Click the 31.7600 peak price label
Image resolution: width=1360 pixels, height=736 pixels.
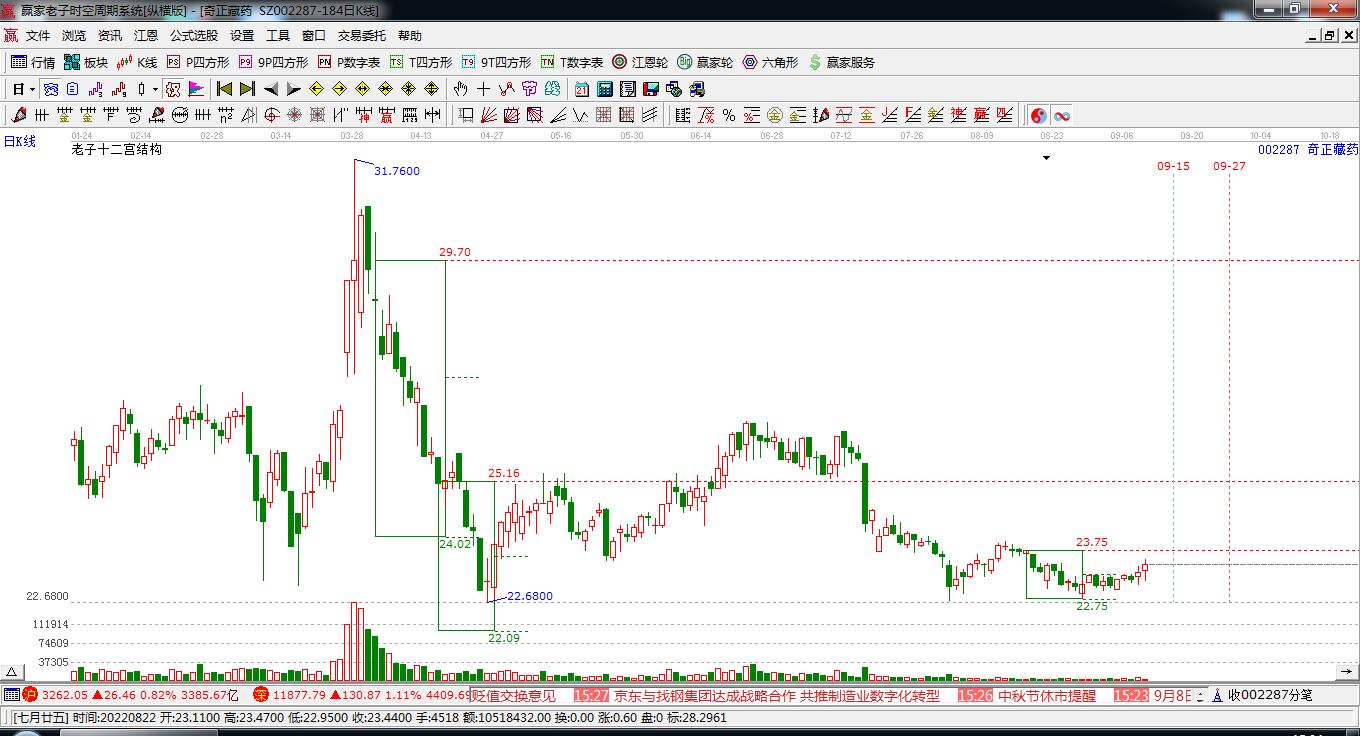point(397,171)
